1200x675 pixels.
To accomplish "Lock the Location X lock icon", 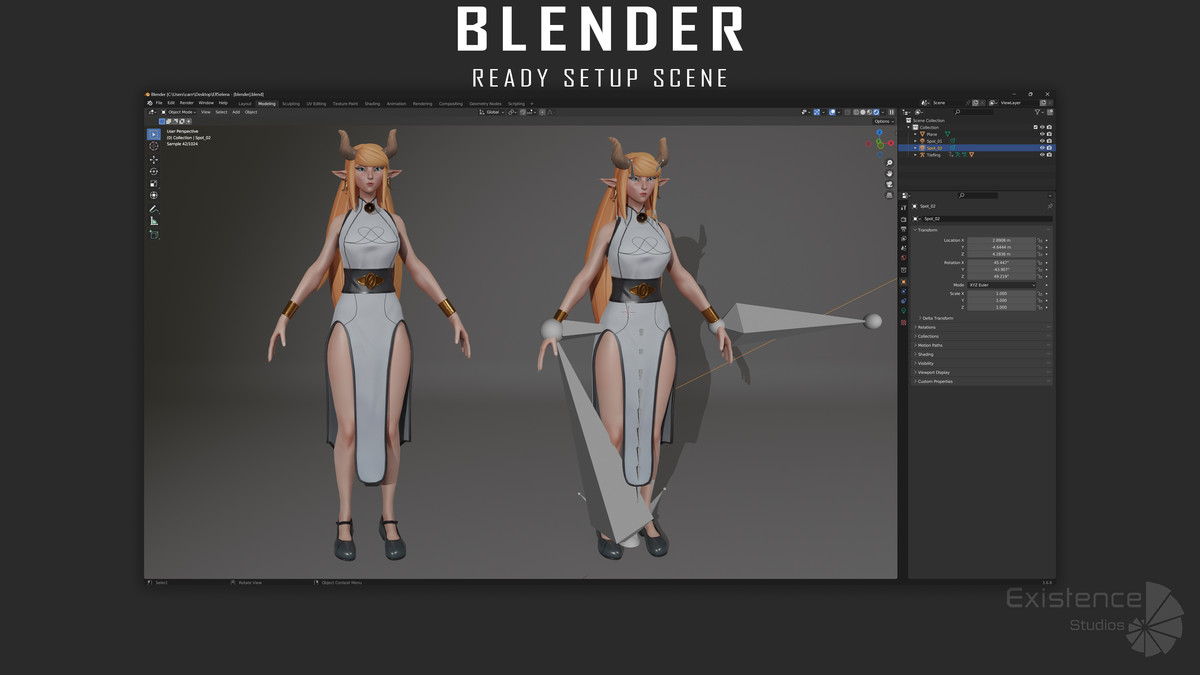I will (1040, 240).
